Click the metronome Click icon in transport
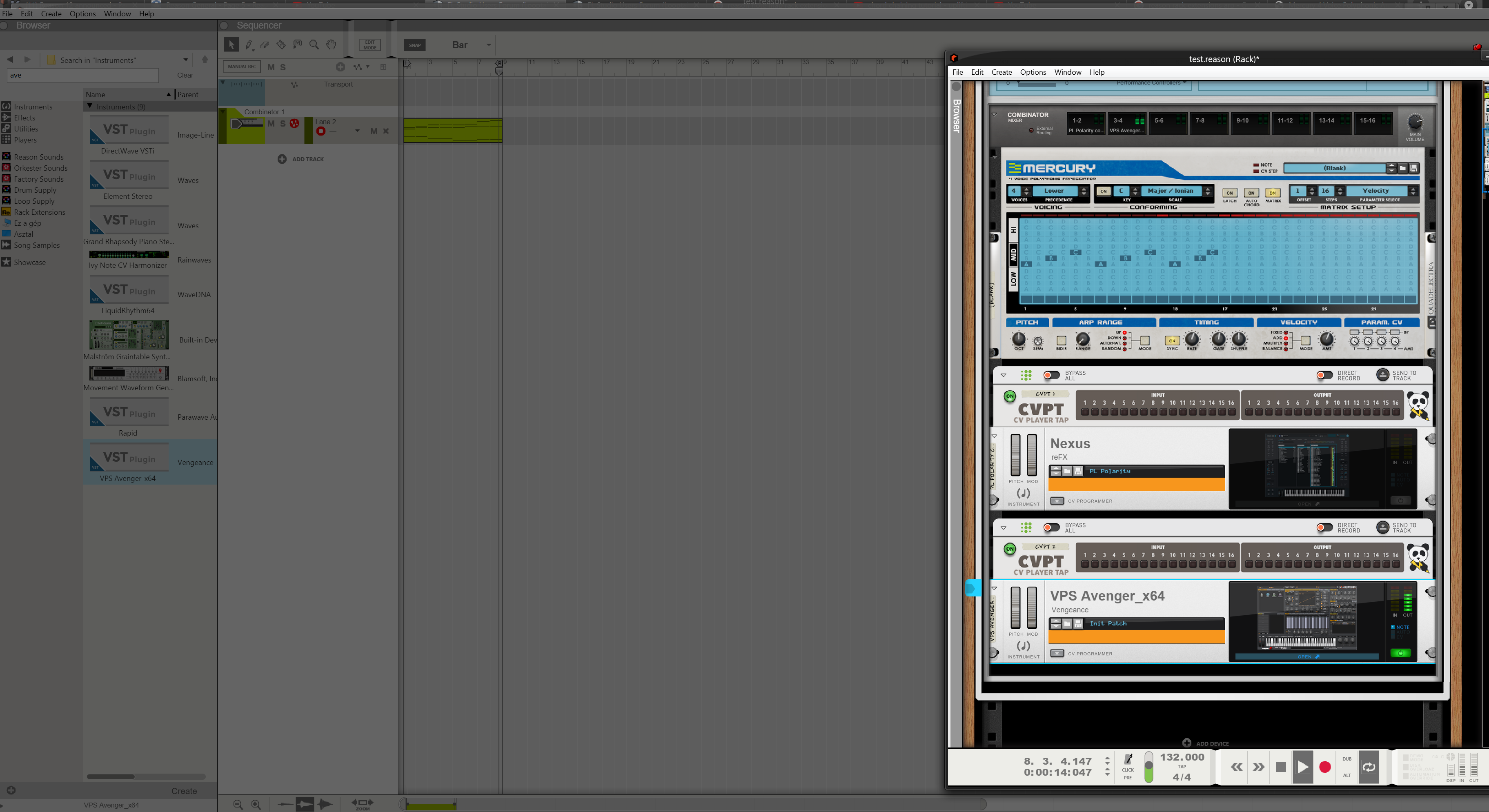This screenshot has width=1489, height=812. tap(1128, 759)
